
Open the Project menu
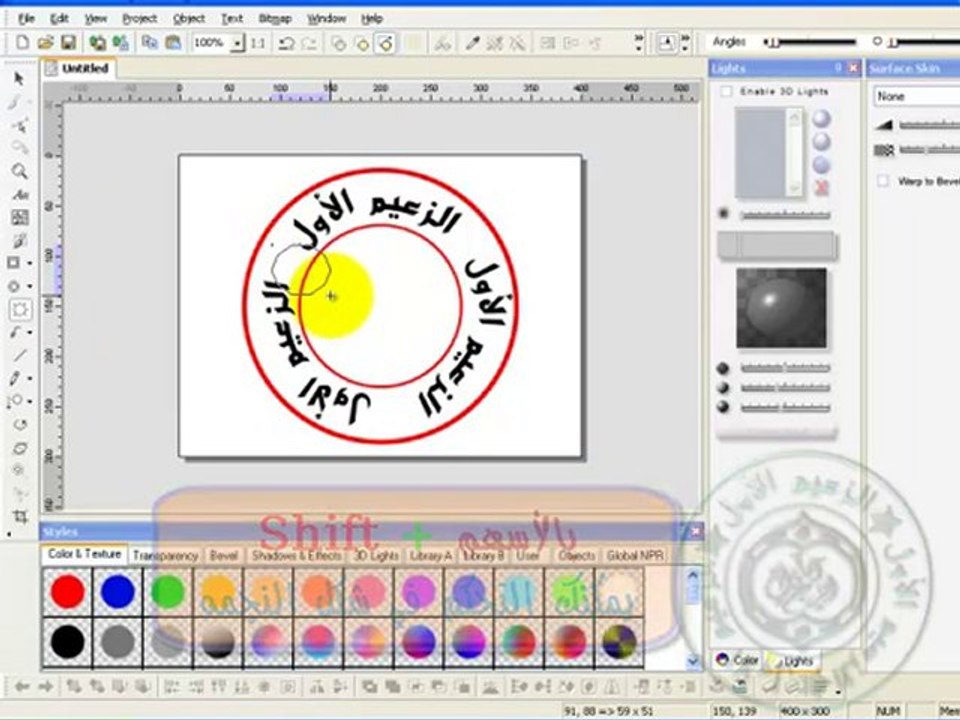[140, 18]
